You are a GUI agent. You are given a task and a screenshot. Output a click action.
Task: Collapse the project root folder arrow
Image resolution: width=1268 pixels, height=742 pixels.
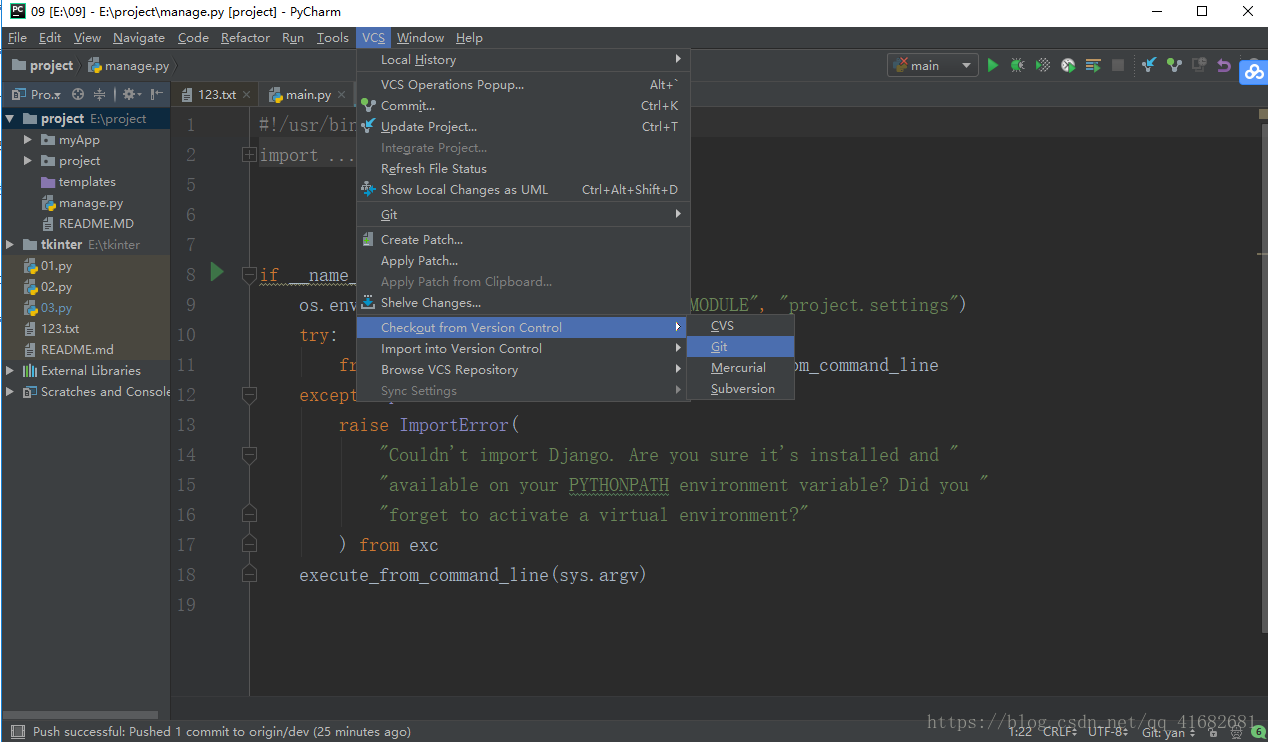(10, 118)
